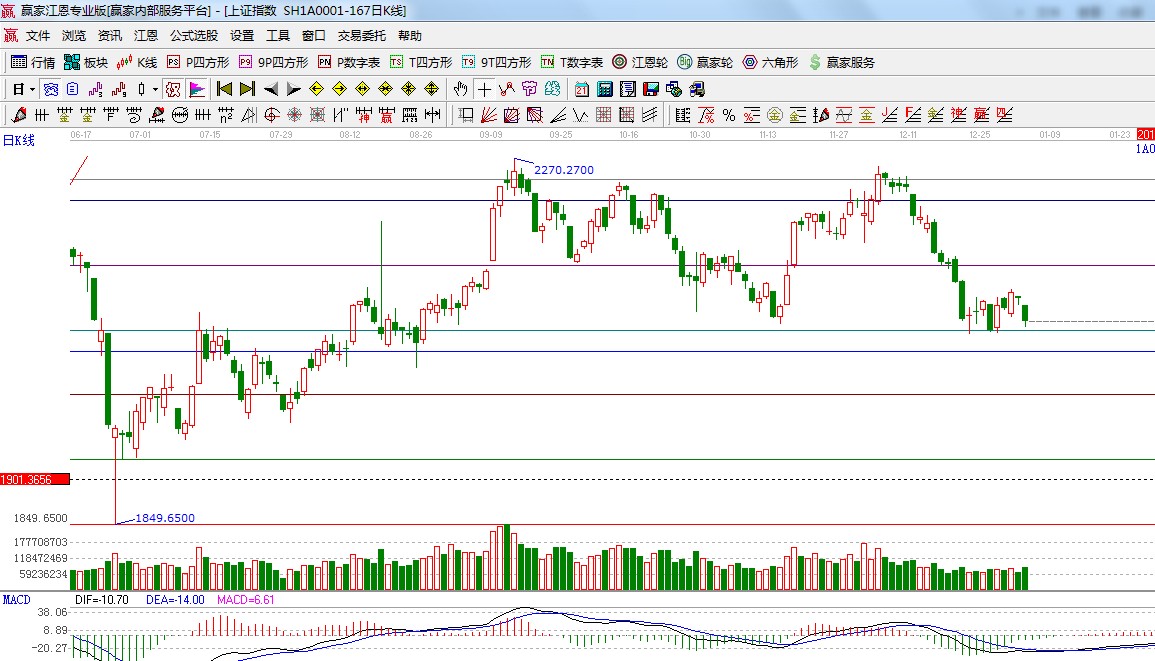The image size is (1155, 661).
Task: Click the 板块 sector button
Action: tap(86, 62)
